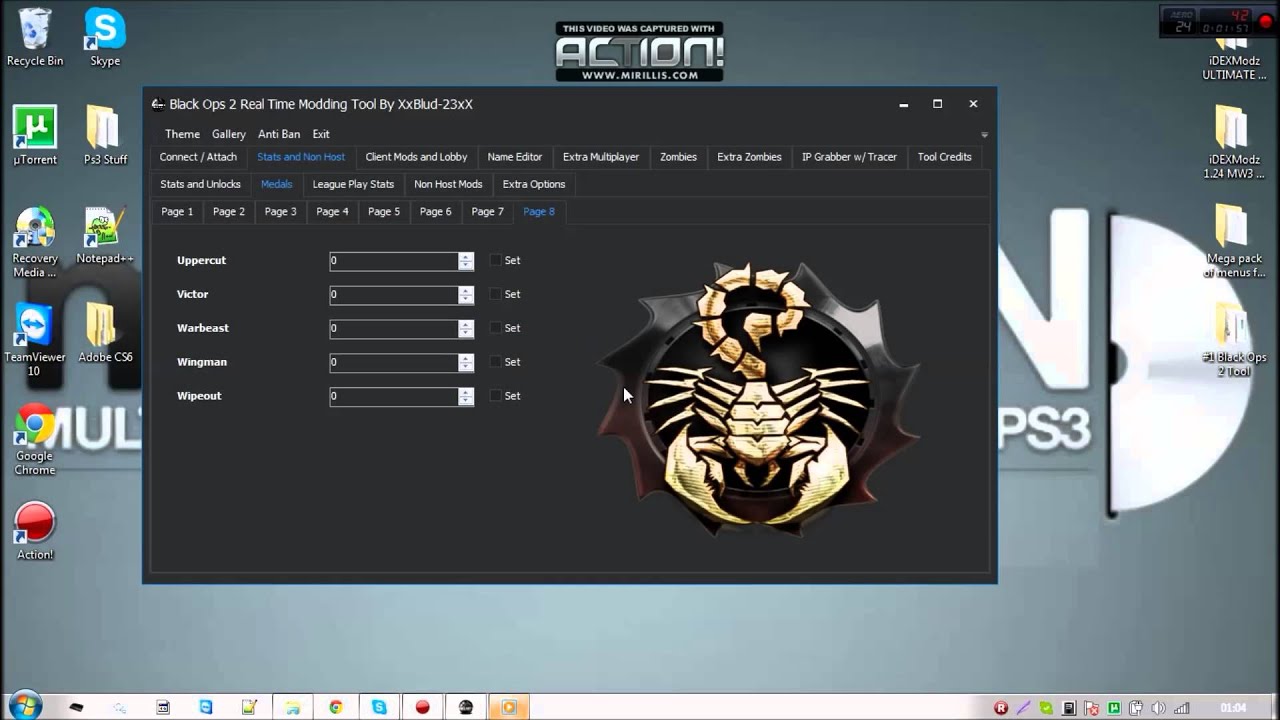Check the Set box for Wipeout
1280x720 pixels.
(x=495, y=396)
